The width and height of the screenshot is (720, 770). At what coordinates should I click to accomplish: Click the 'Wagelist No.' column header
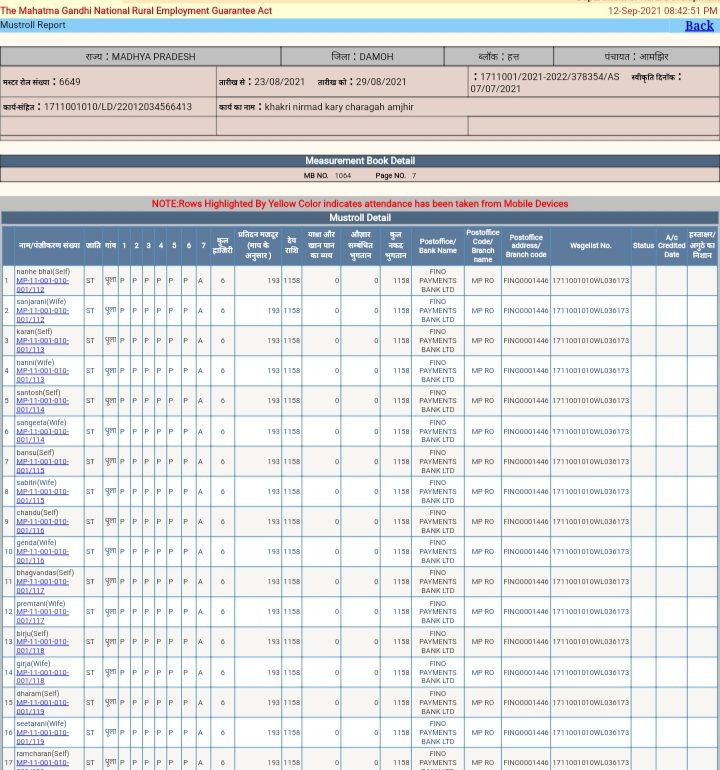(x=591, y=246)
